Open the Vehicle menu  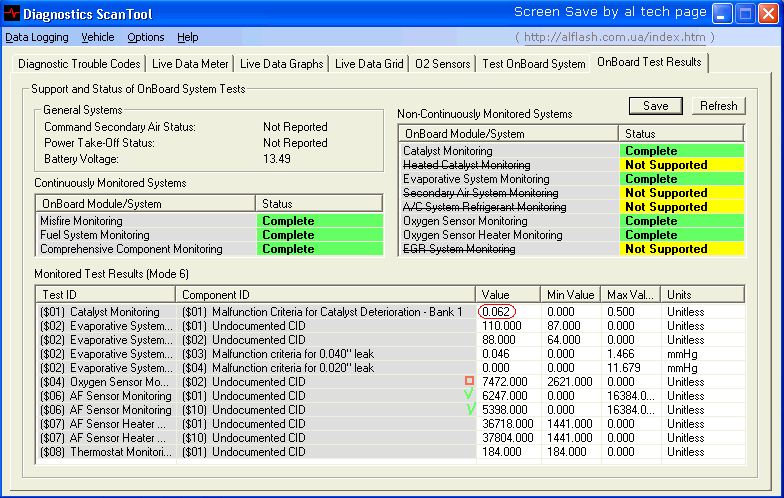click(x=97, y=37)
